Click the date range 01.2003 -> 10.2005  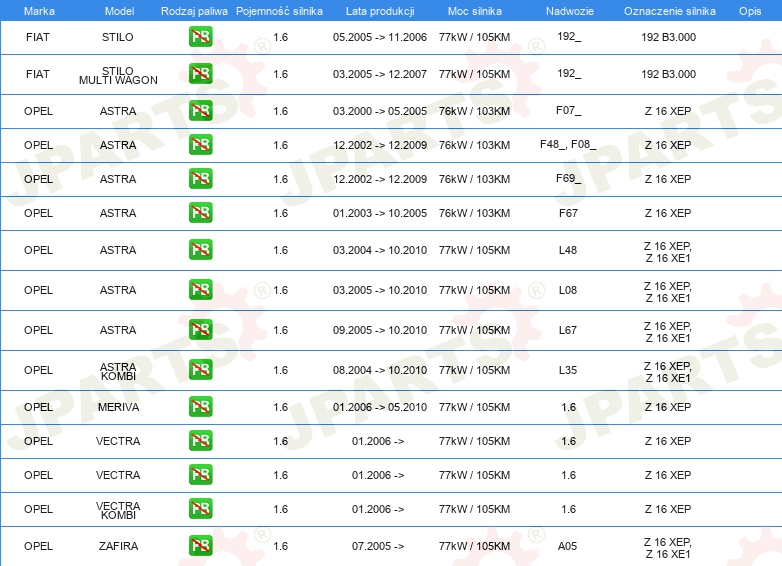point(380,213)
